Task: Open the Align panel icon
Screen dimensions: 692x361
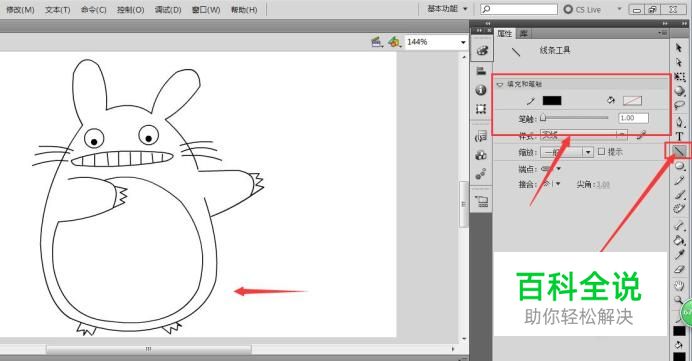Action: pyautogui.click(x=481, y=71)
